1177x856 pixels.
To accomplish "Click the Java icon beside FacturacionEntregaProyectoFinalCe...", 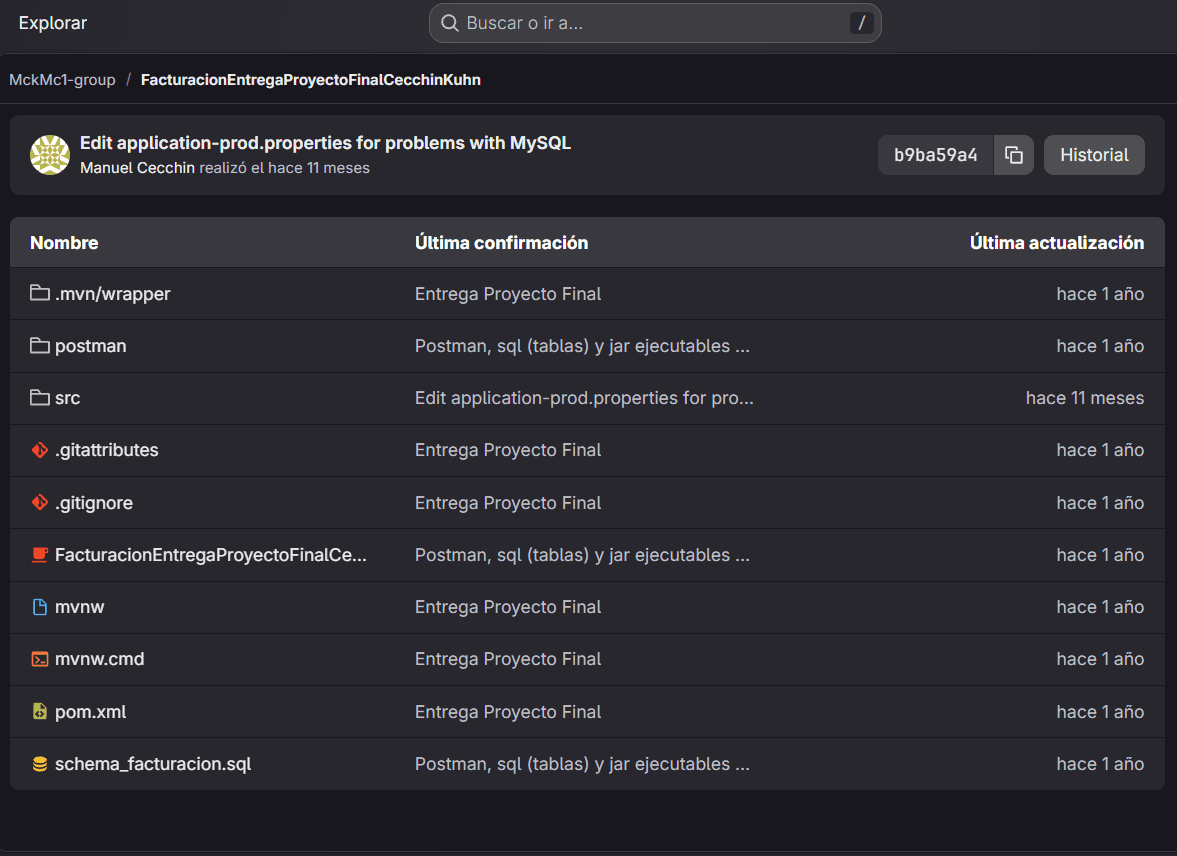I will click(x=40, y=555).
